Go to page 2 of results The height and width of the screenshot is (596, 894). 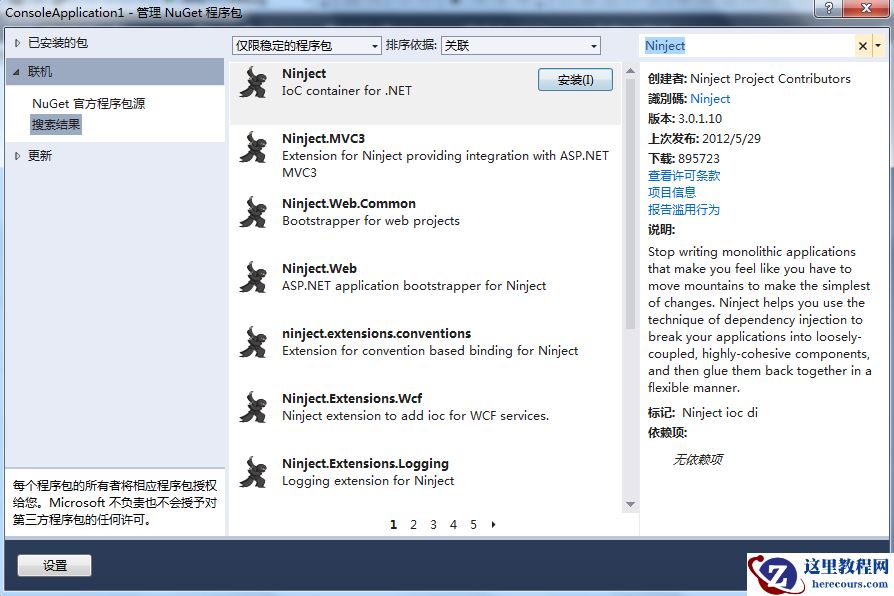[413, 525]
